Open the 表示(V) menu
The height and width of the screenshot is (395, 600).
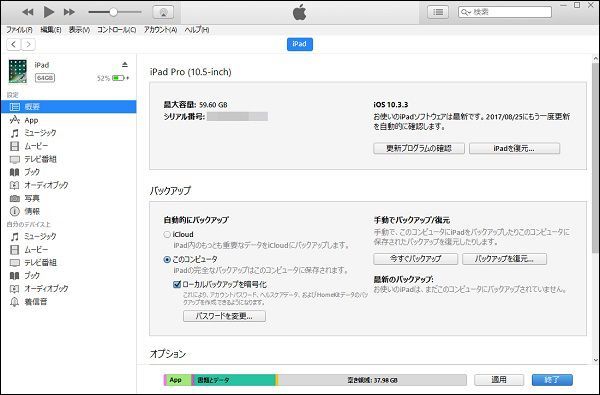click(79, 30)
